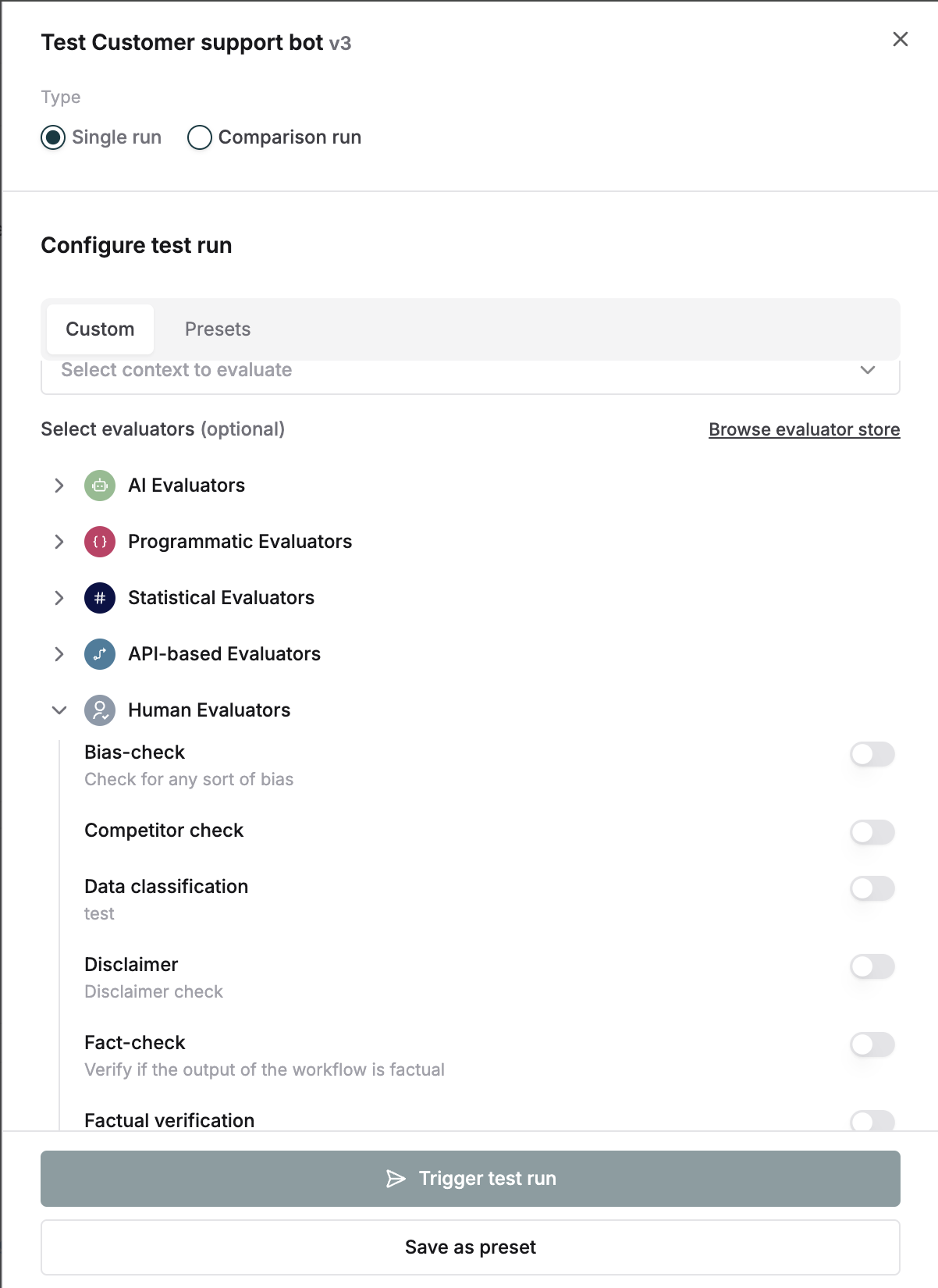This screenshot has width=938, height=1288.
Task: Click the Save as preset button
Action: (x=469, y=1247)
